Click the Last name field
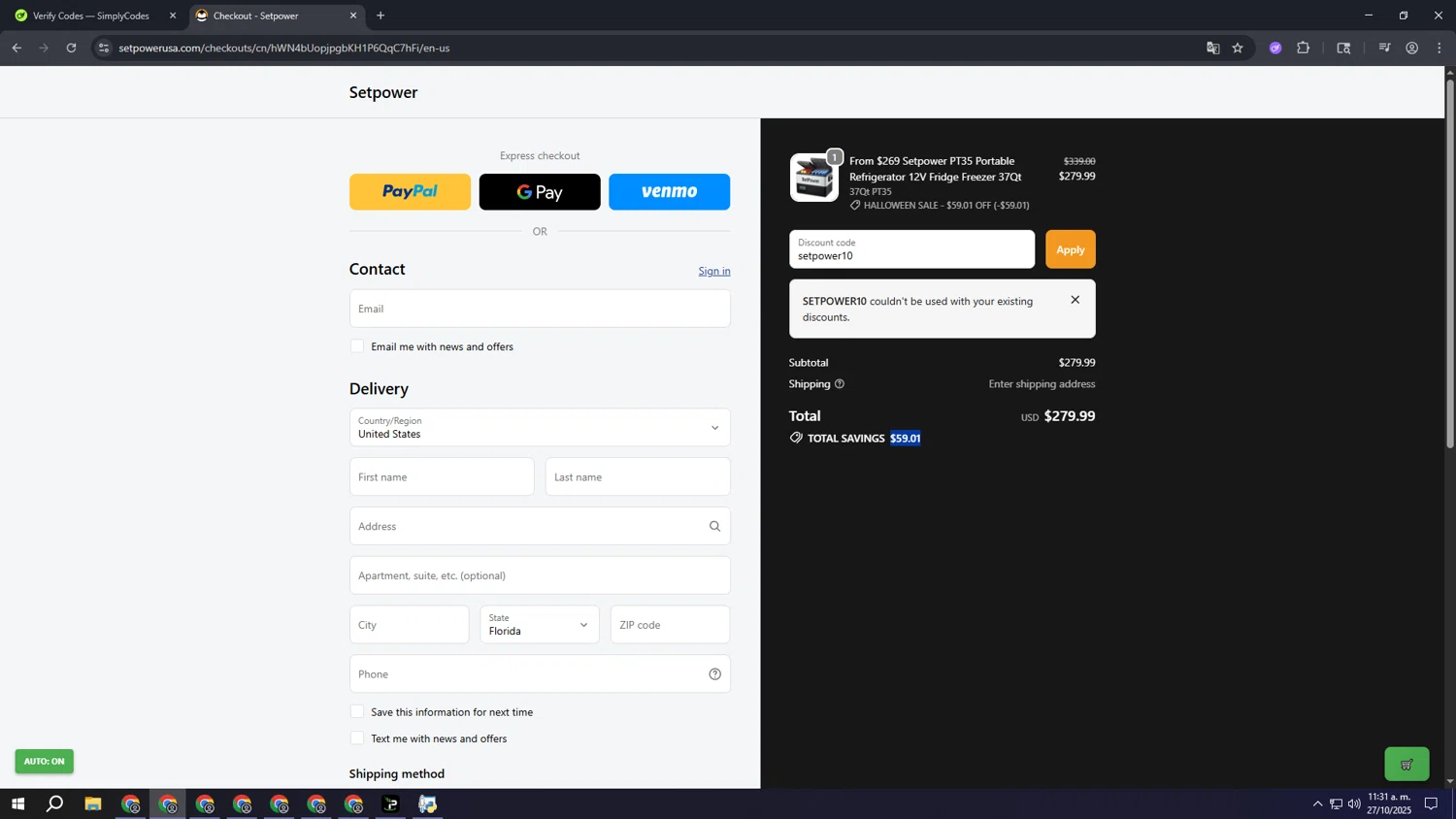The image size is (1456, 819). (638, 477)
